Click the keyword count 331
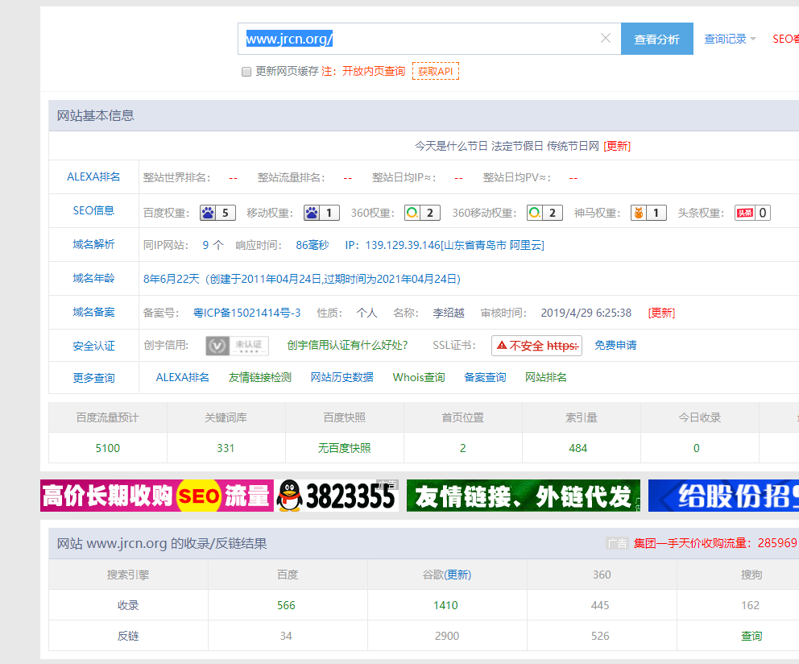 point(226,448)
